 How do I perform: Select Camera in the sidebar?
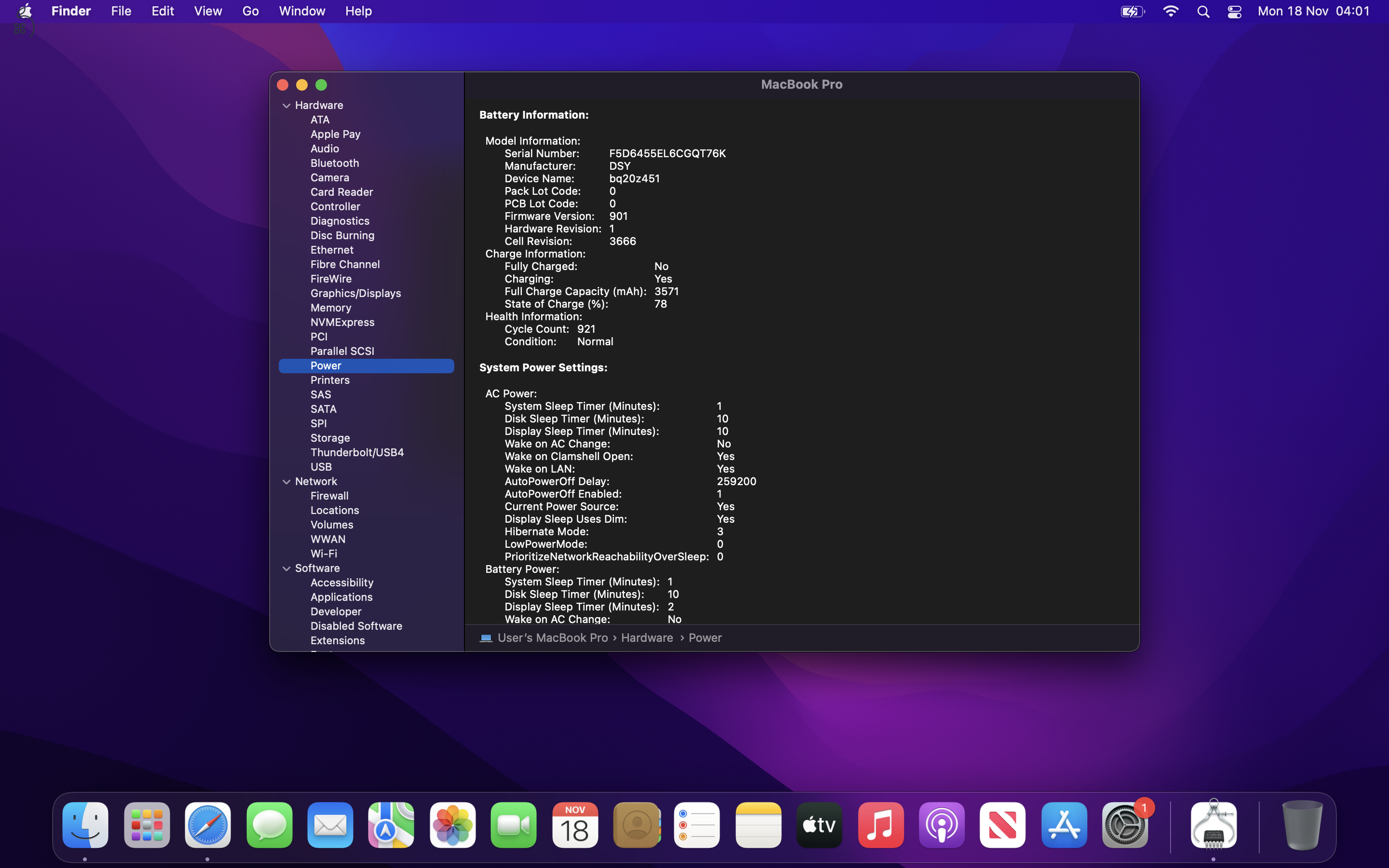click(x=329, y=177)
